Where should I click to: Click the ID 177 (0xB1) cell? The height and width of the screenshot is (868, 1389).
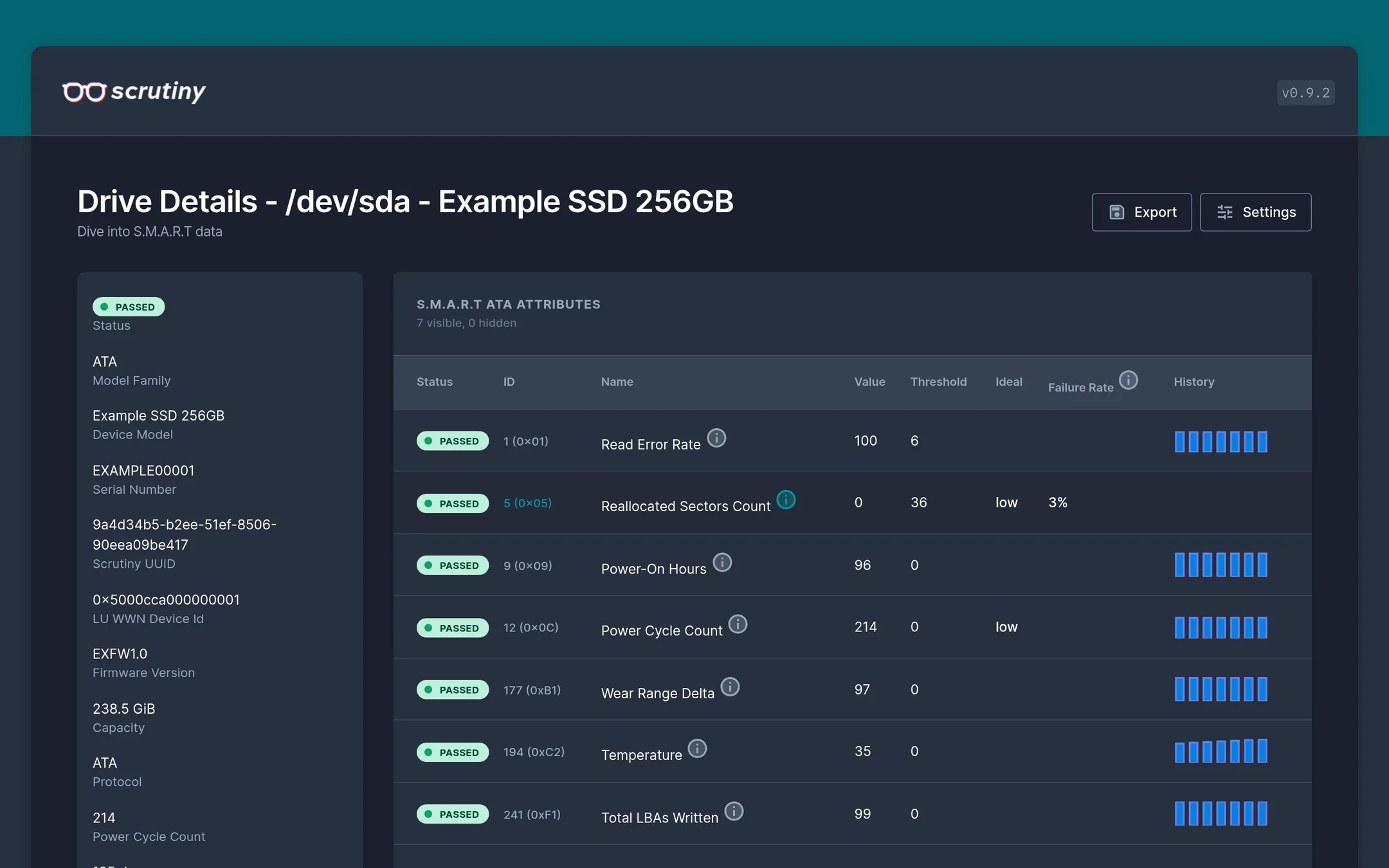pos(532,690)
